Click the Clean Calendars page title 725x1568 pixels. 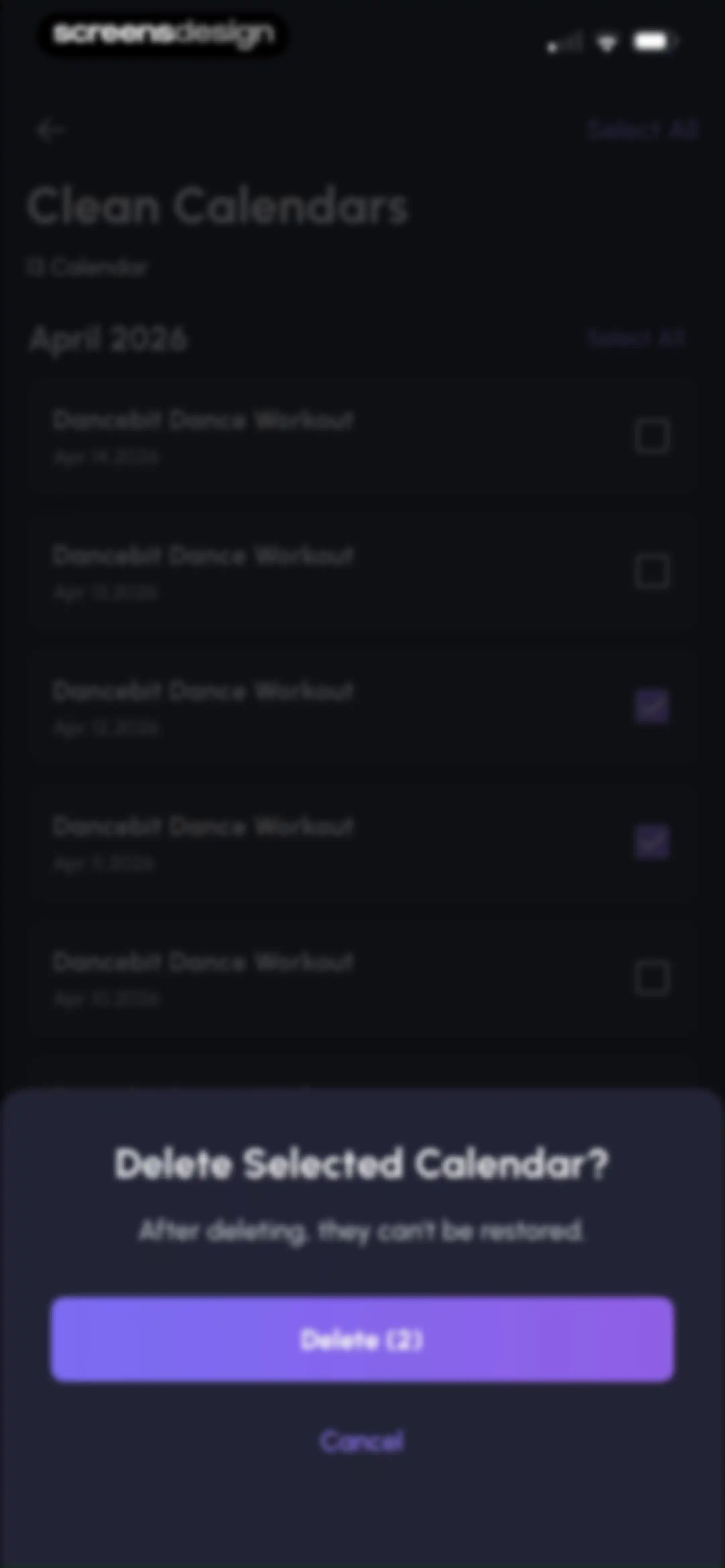(217, 207)
